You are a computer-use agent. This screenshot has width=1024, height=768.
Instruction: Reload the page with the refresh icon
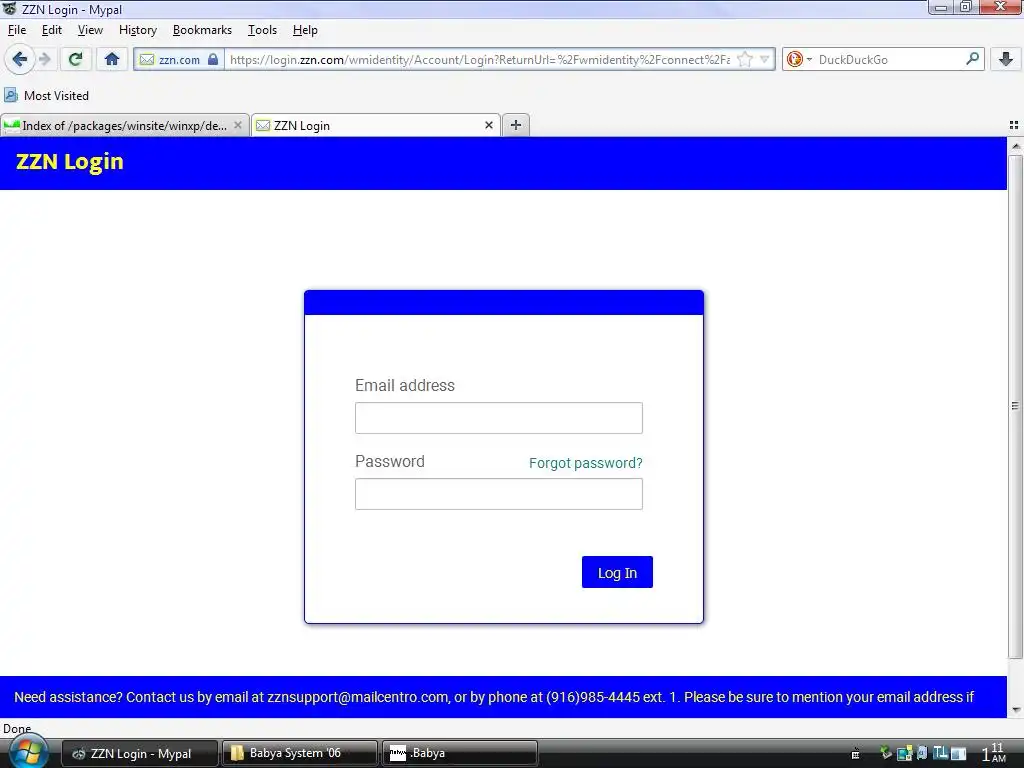[x=75, y=59]
